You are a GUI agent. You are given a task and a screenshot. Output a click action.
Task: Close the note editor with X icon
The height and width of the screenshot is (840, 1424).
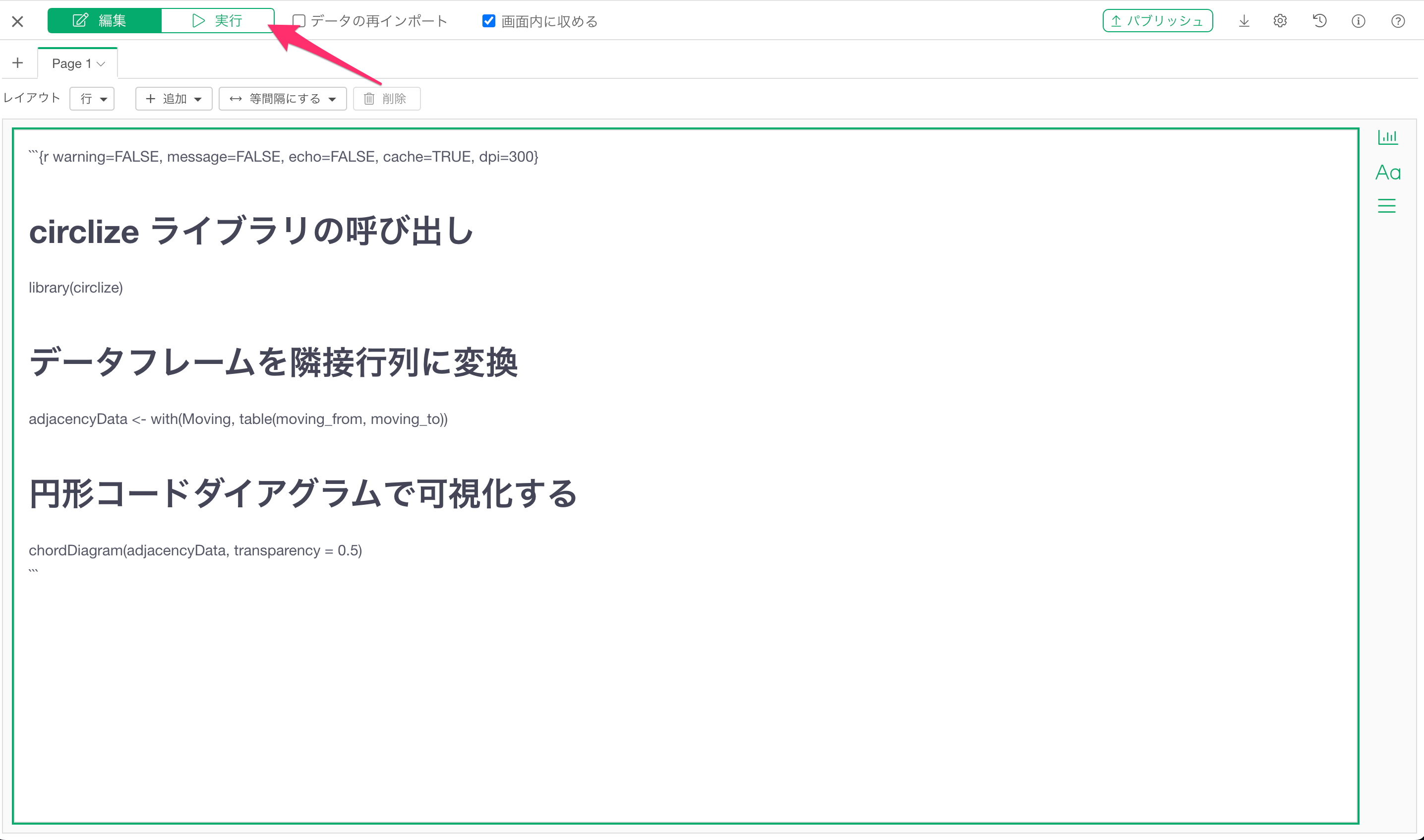tap(17, 21)
